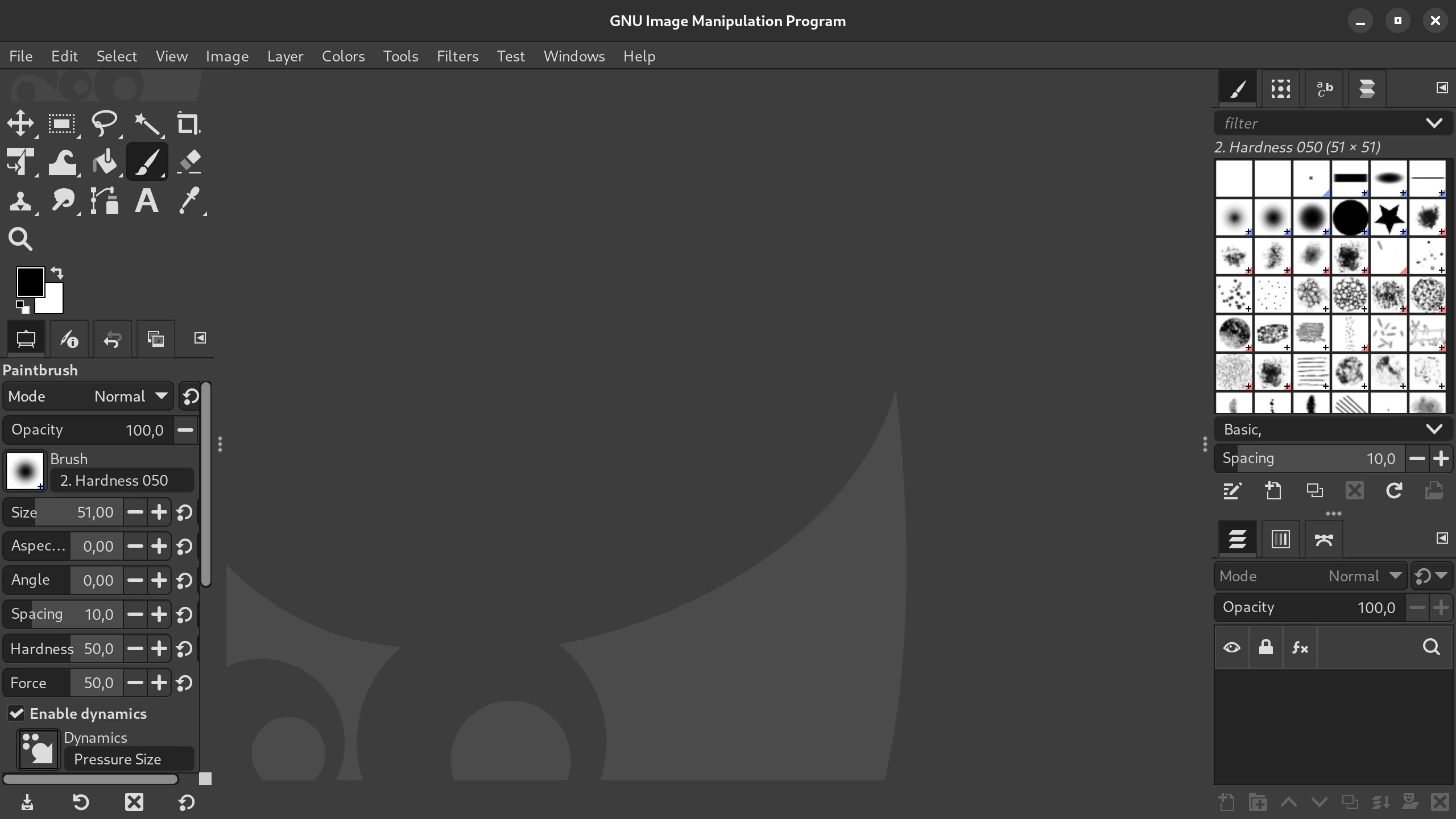Restore tool preset icon at bottom
1456x819 pixels.
[x=81, y=803]
